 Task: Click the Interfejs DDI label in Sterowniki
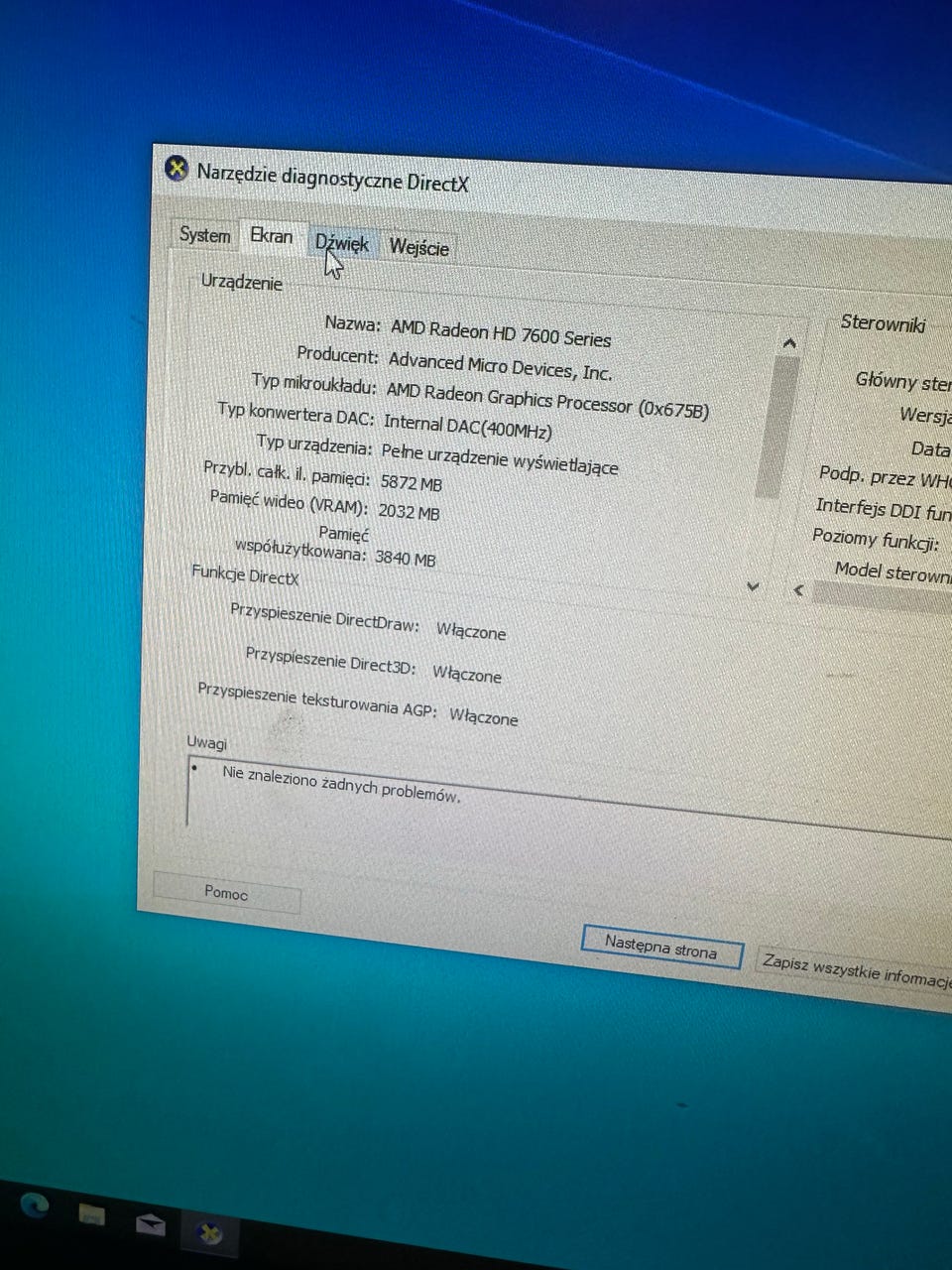coord(883,510)
